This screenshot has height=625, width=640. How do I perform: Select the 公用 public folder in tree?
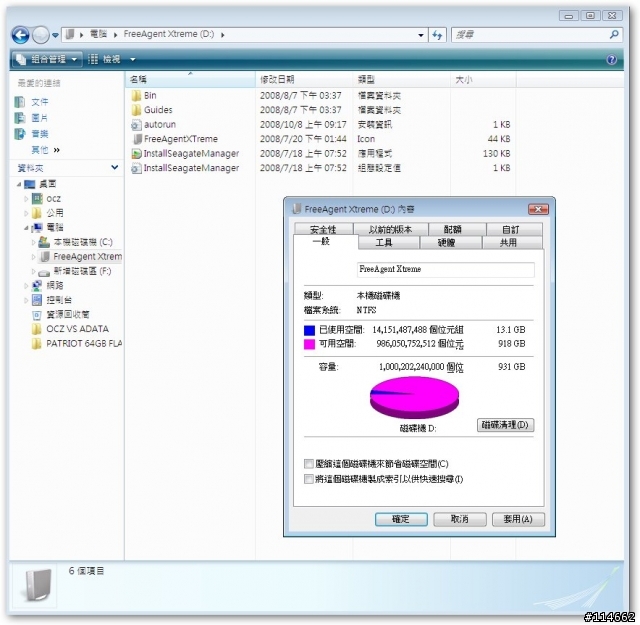pos(48,213)
